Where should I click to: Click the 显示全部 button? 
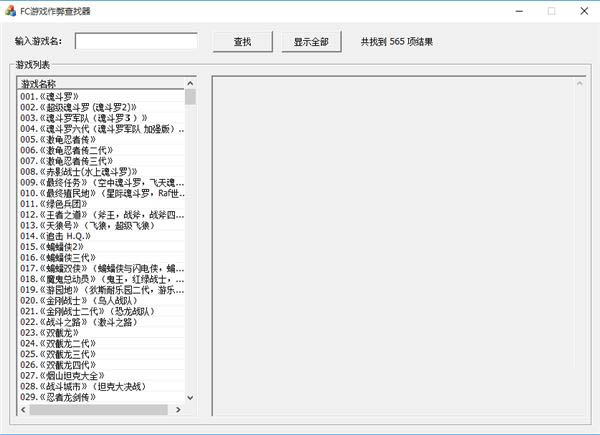pyautogui.click(x=311, y=42)
